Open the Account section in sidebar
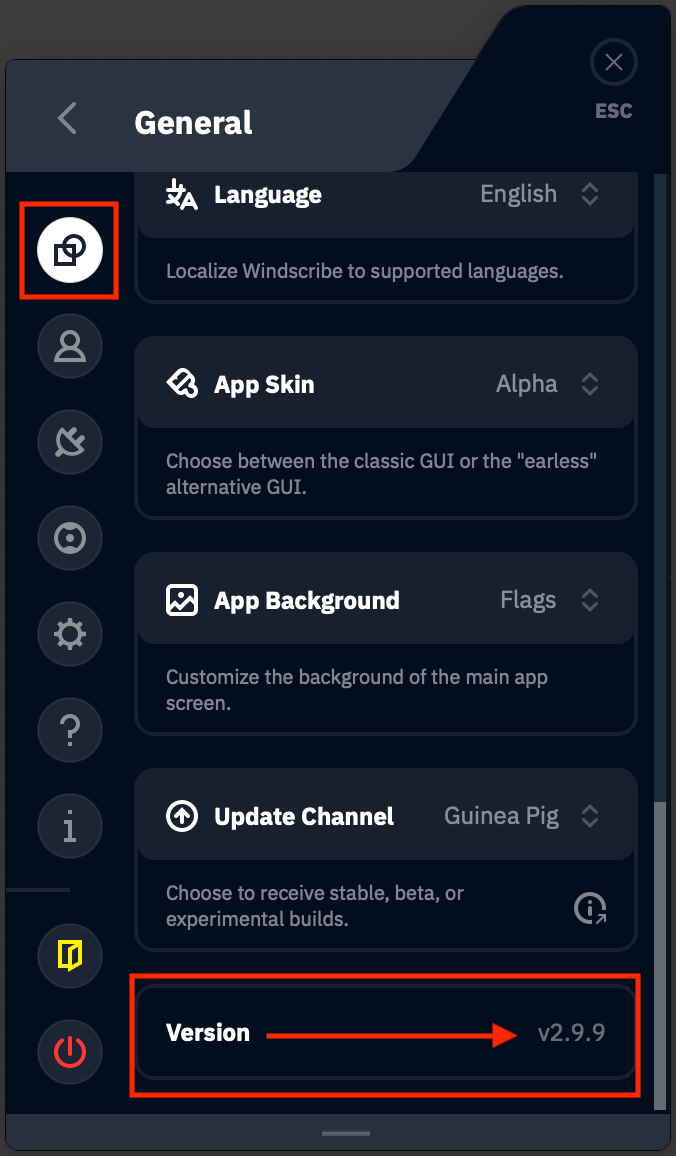676x1156 pixels. click(69, 346)
